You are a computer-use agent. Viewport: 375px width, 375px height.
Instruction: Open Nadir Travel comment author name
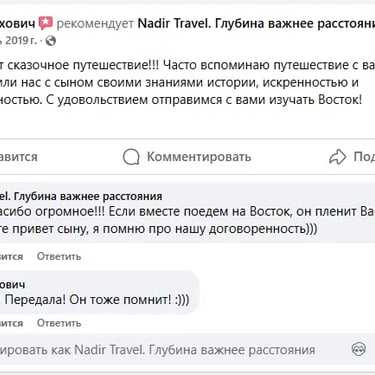tap(81, 196)
